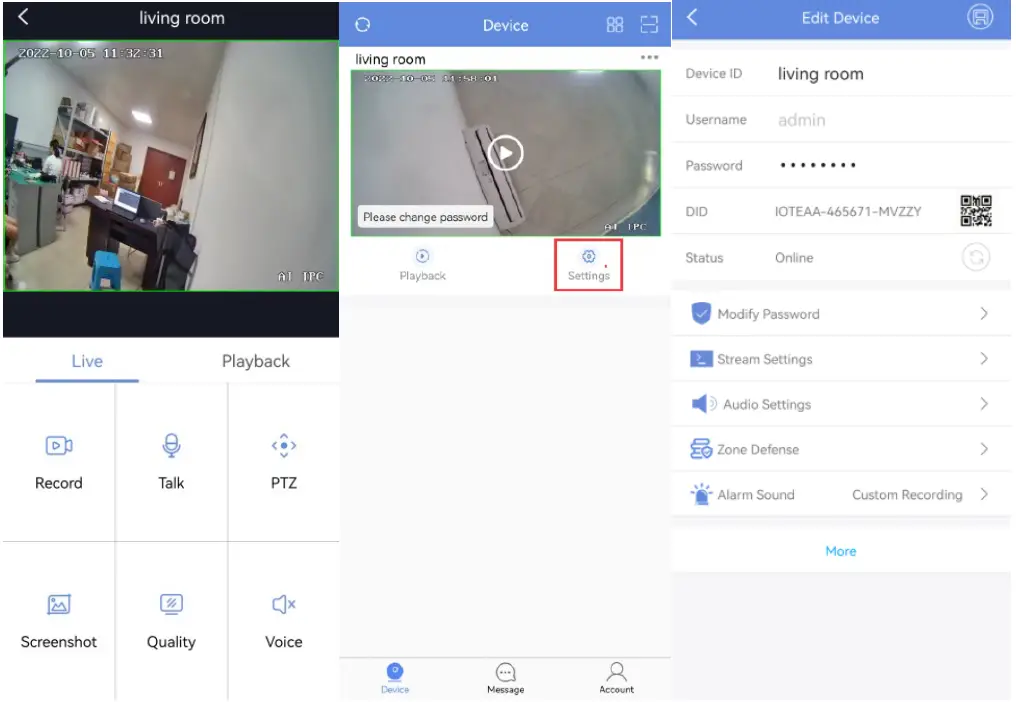Open the Device bottom tab
The height and width of the screenshot is (702, 1016).
coord(395,678)
